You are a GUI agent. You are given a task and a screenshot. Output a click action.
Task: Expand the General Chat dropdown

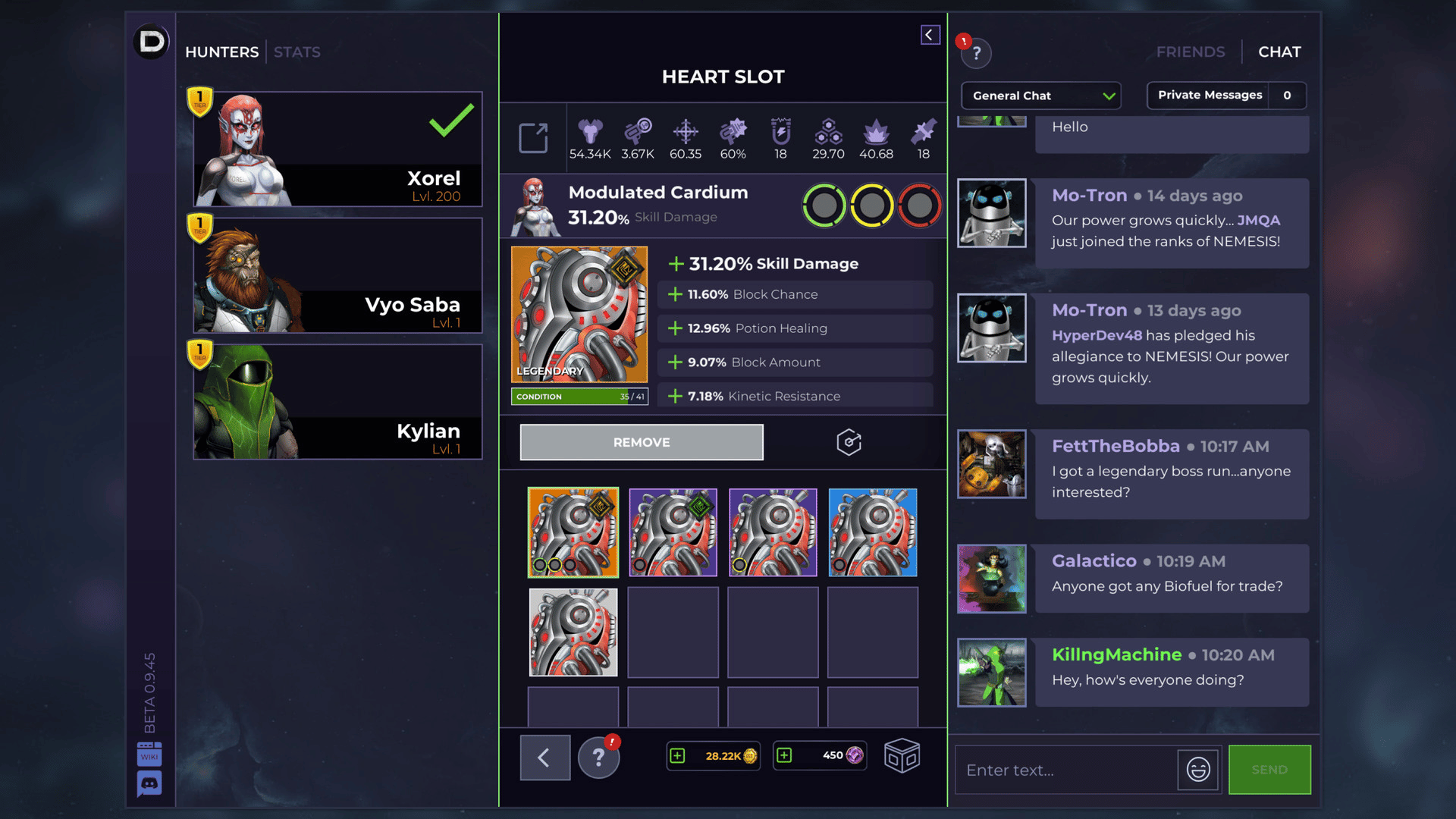pyautogui.click(x=1041, y=96)
